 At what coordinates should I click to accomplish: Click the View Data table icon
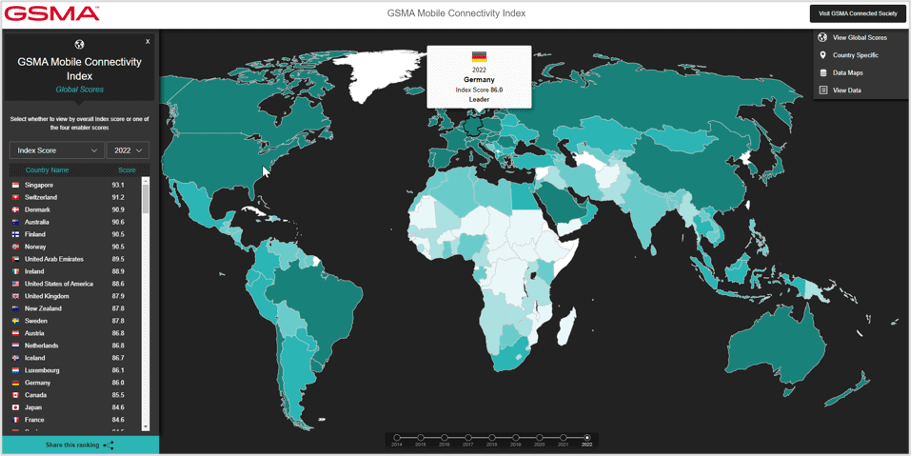(x=823, y=90)
